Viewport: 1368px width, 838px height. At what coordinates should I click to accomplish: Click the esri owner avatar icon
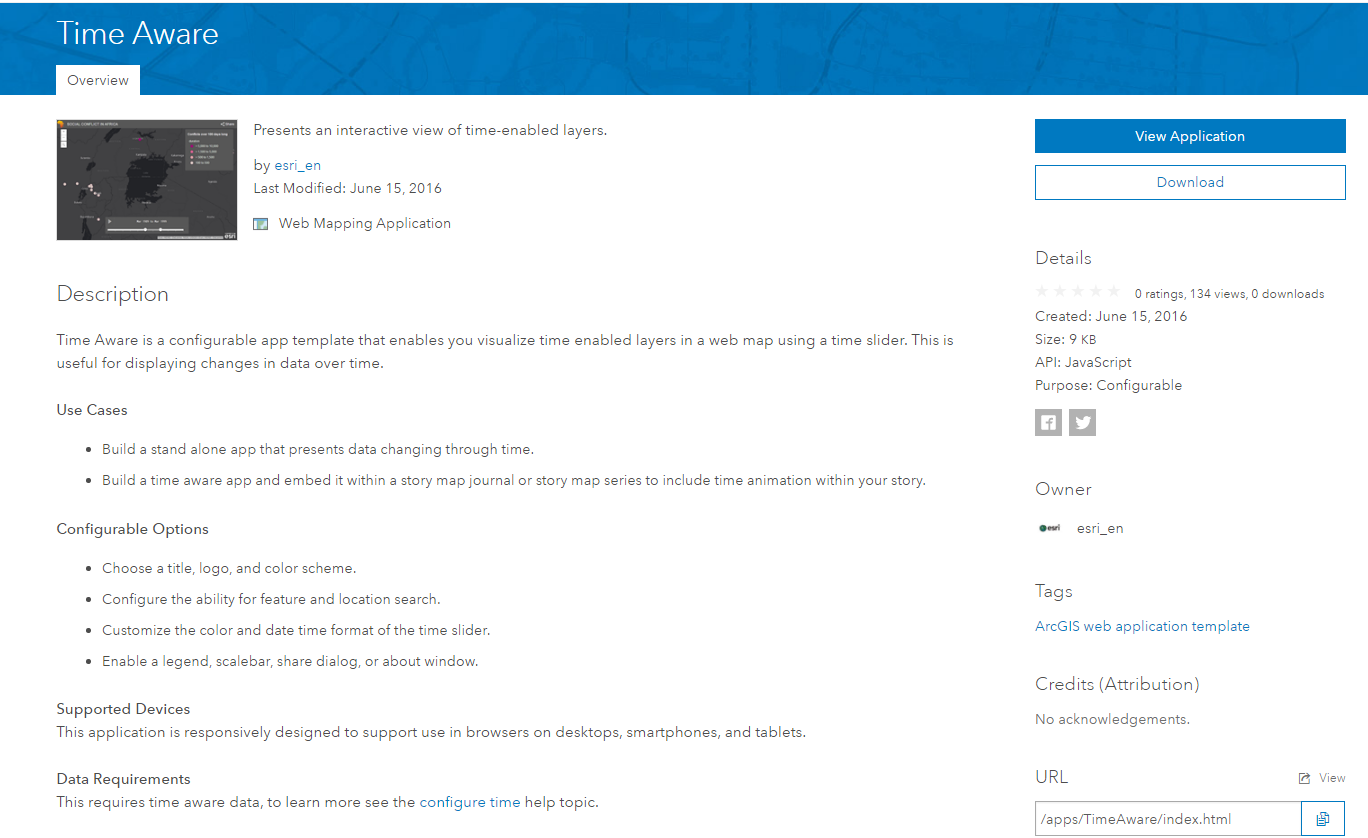tap(1049, 528)
